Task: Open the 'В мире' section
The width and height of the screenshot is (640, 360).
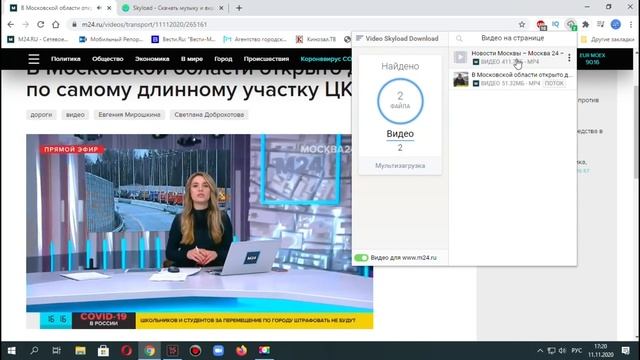Action: (192, 59)
